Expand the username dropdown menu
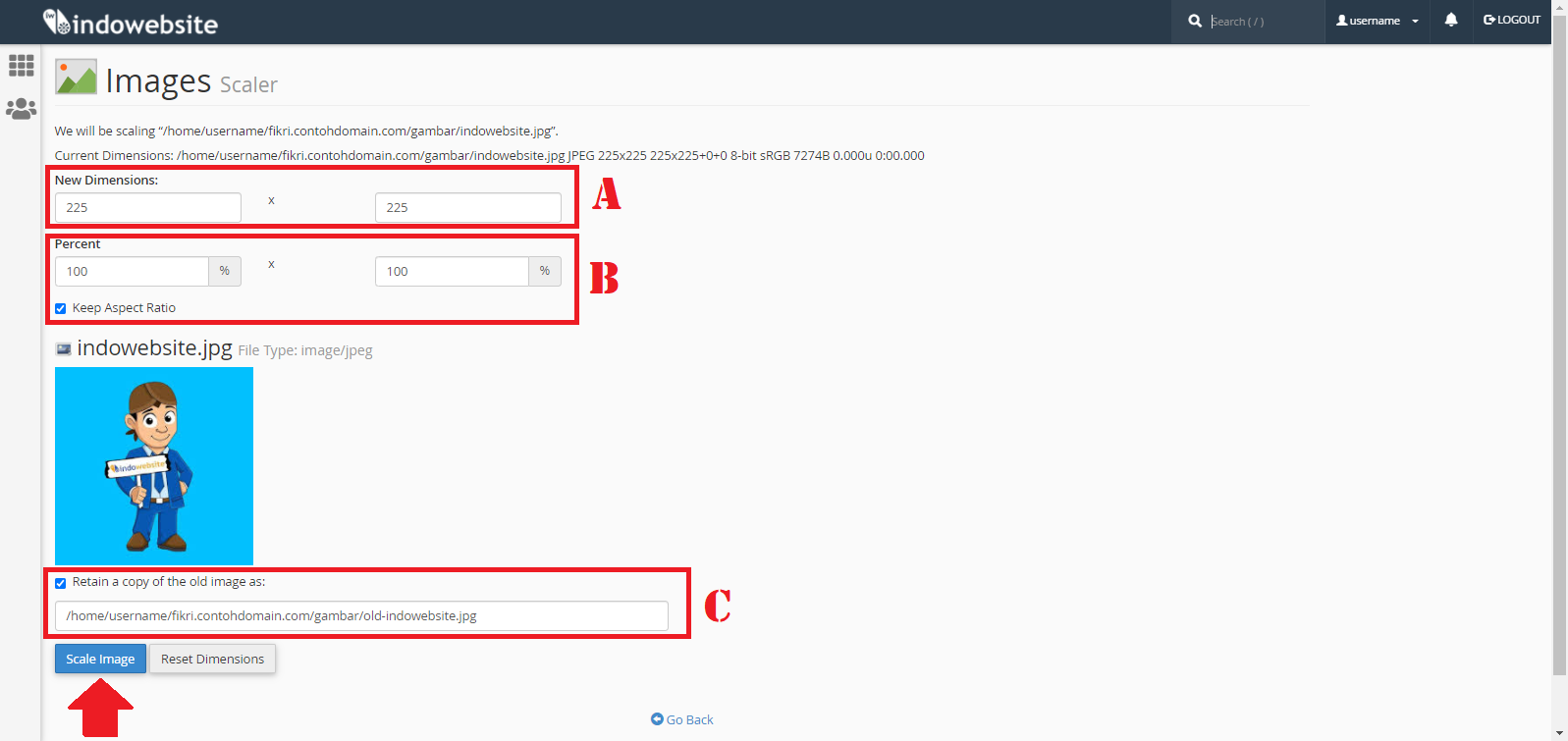Image resolution: width=1568 pixels, height=741 pixels. coord(1377,21)
